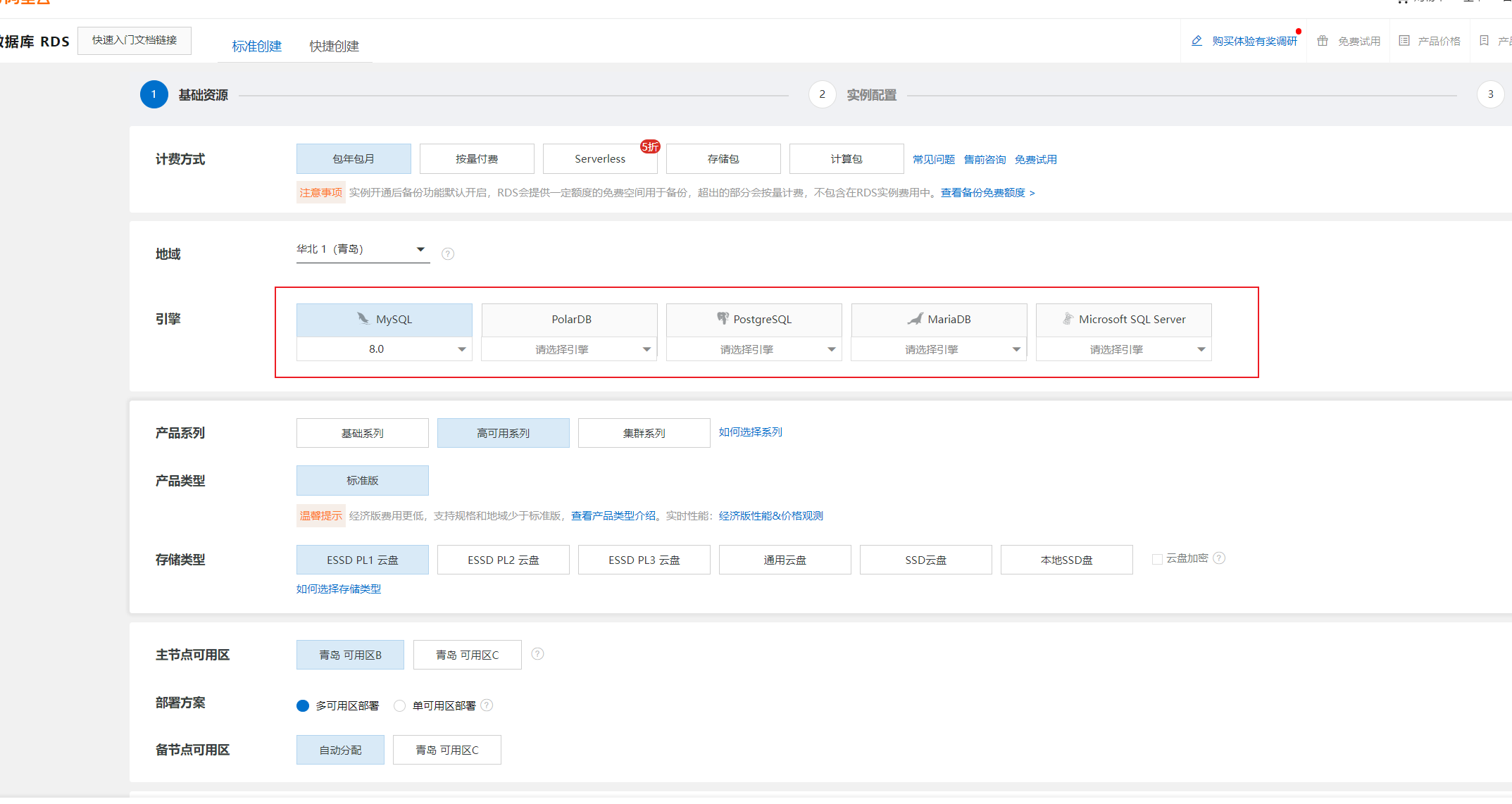Select the multi-zone deployment radio button

(x=303, y=705)
